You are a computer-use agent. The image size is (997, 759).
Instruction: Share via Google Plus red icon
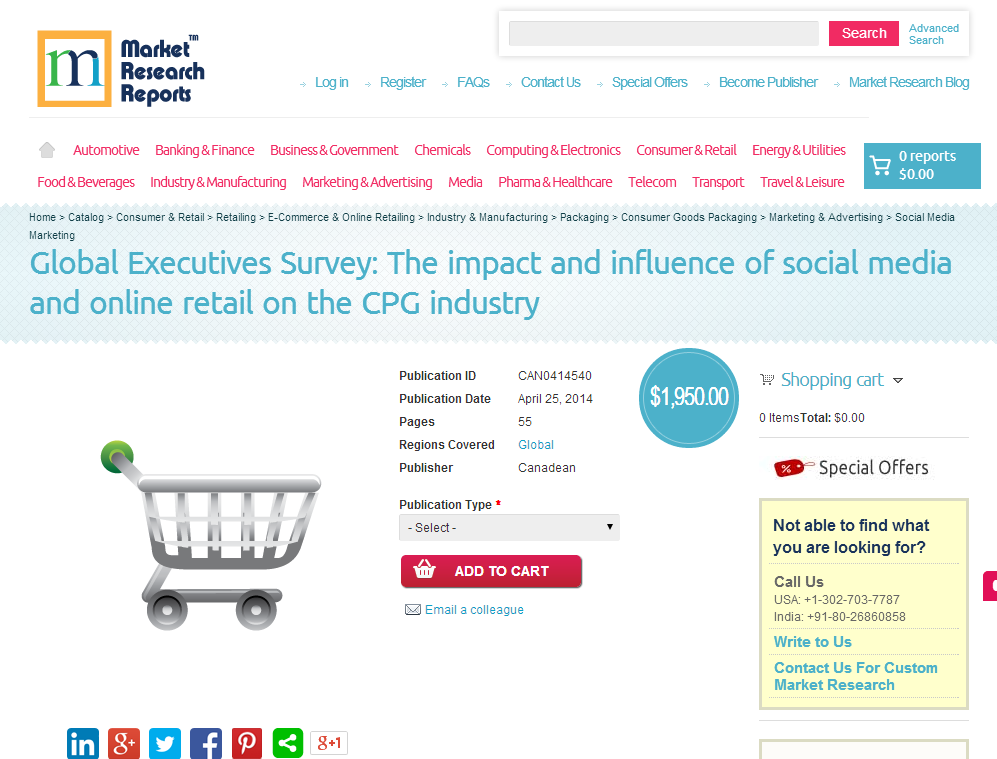pyautogui.click(x=124, y=743)
